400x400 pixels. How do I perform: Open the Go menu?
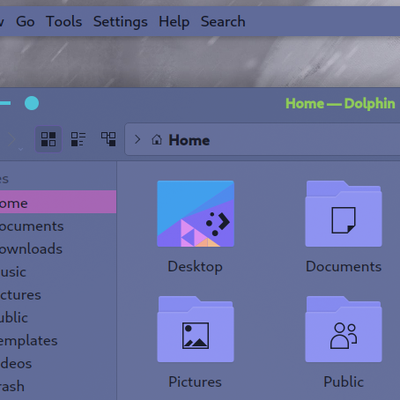25,22
